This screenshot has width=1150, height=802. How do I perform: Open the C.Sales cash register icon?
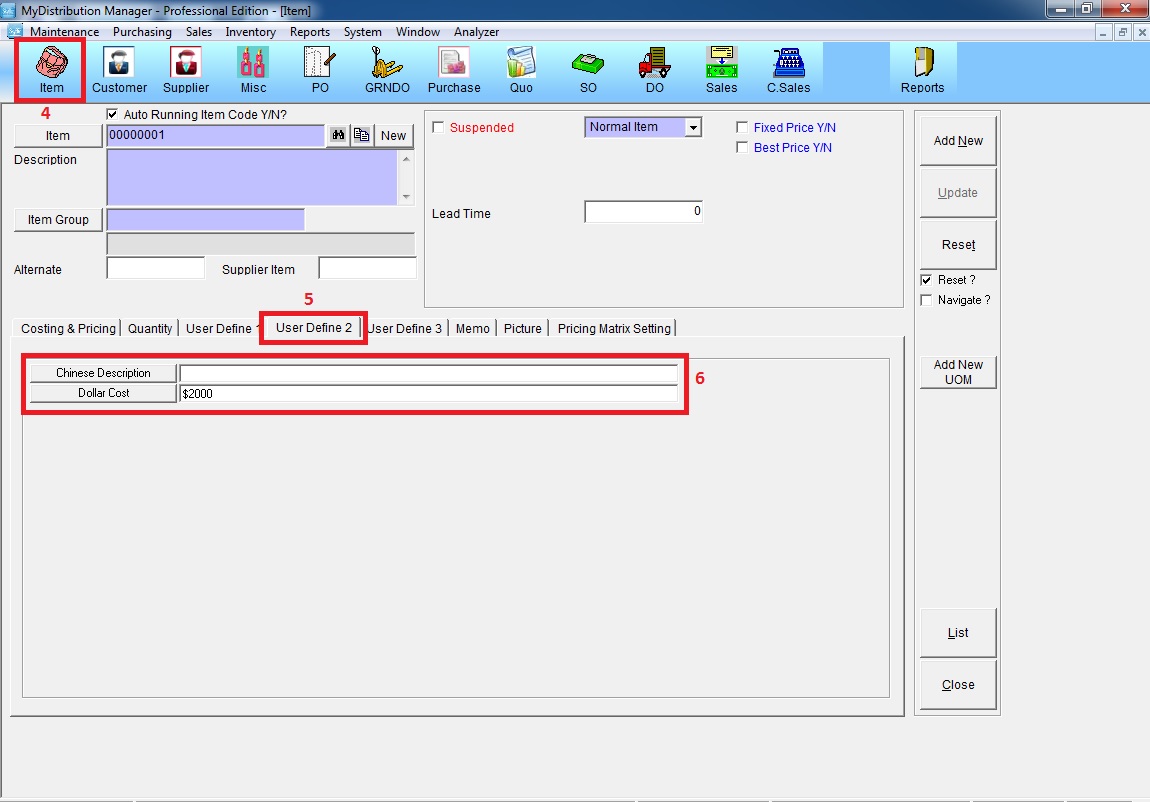pos(788,70)
